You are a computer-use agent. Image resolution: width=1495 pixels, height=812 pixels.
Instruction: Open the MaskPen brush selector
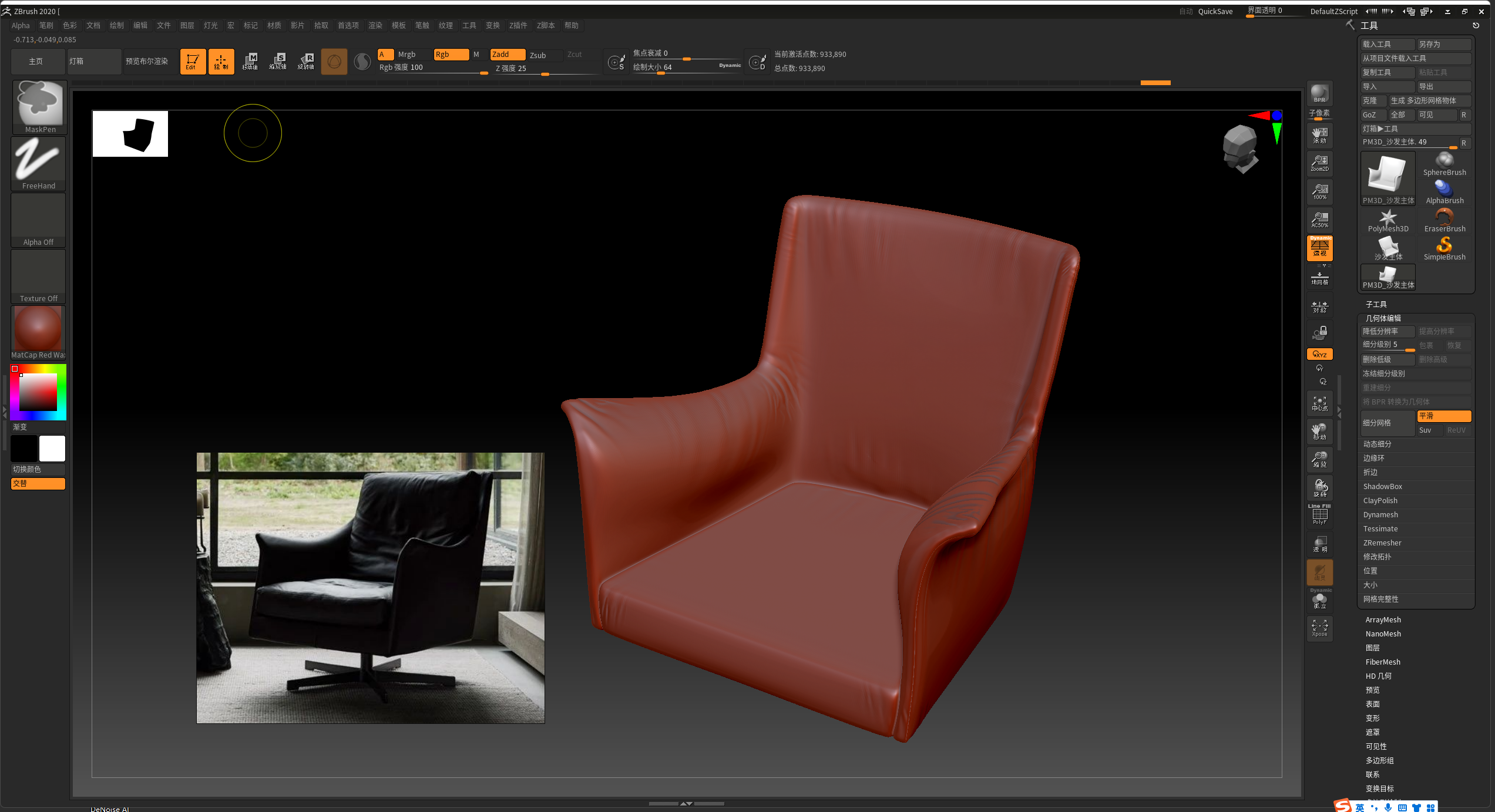click(39, 107)
